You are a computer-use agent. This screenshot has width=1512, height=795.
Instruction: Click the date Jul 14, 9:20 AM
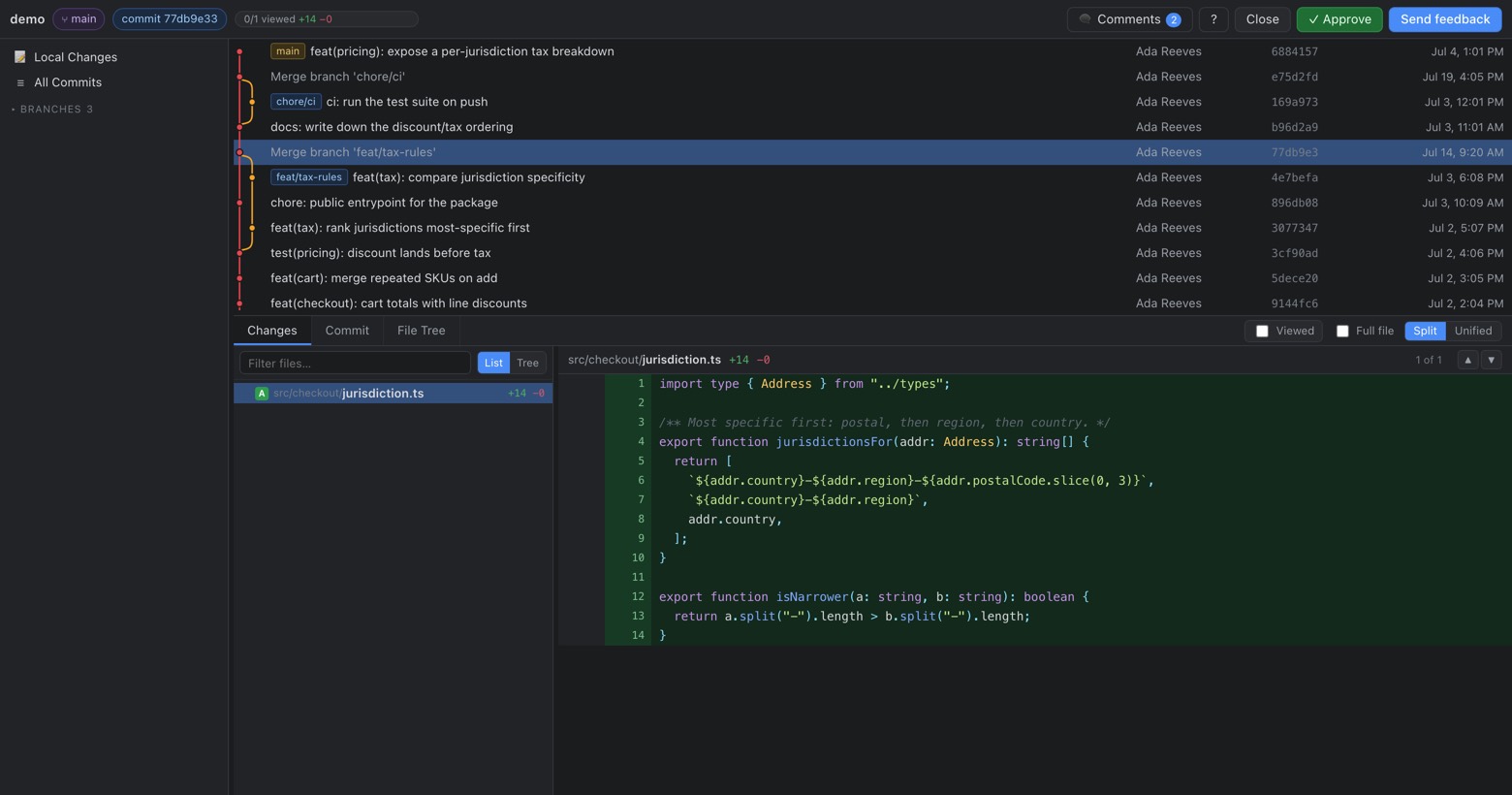pos(1463,152)
